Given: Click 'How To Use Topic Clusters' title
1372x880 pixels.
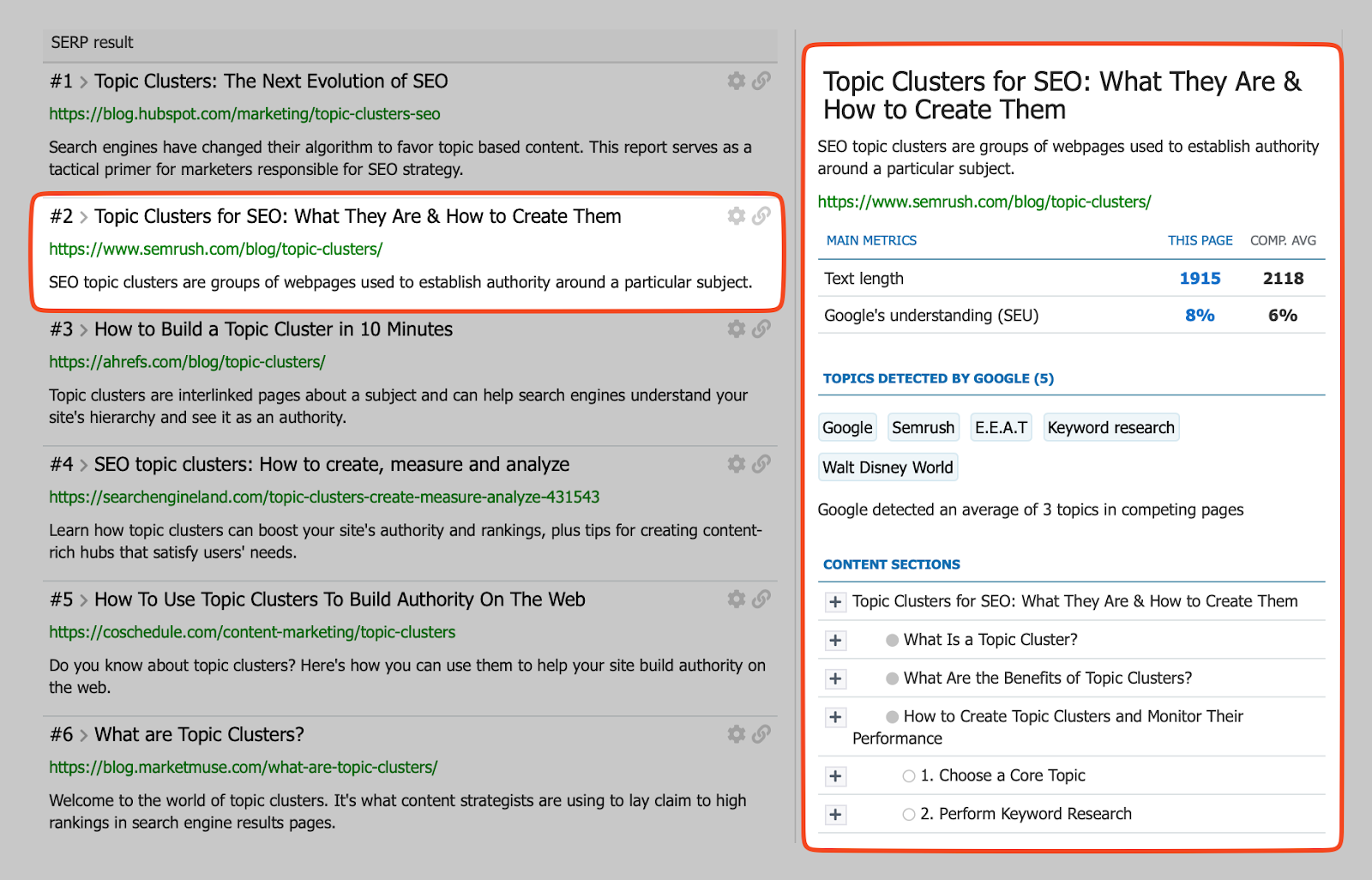Looking at the screenshot, I should pyautogui.click(x=340, y=600).
